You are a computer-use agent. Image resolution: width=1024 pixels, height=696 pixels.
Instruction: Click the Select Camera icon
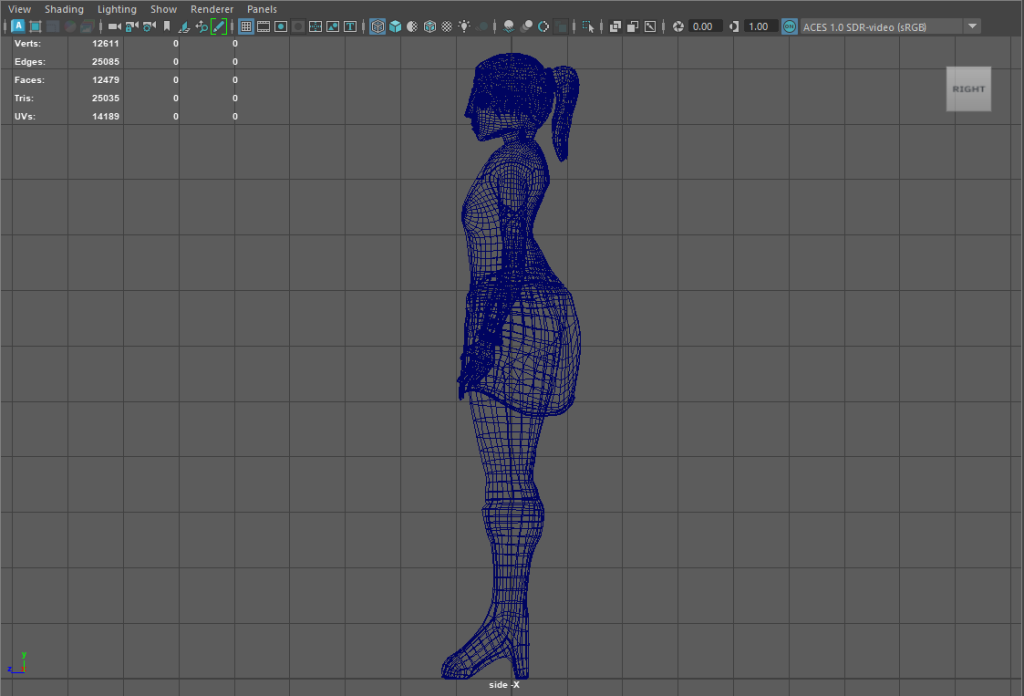[113, 27]
